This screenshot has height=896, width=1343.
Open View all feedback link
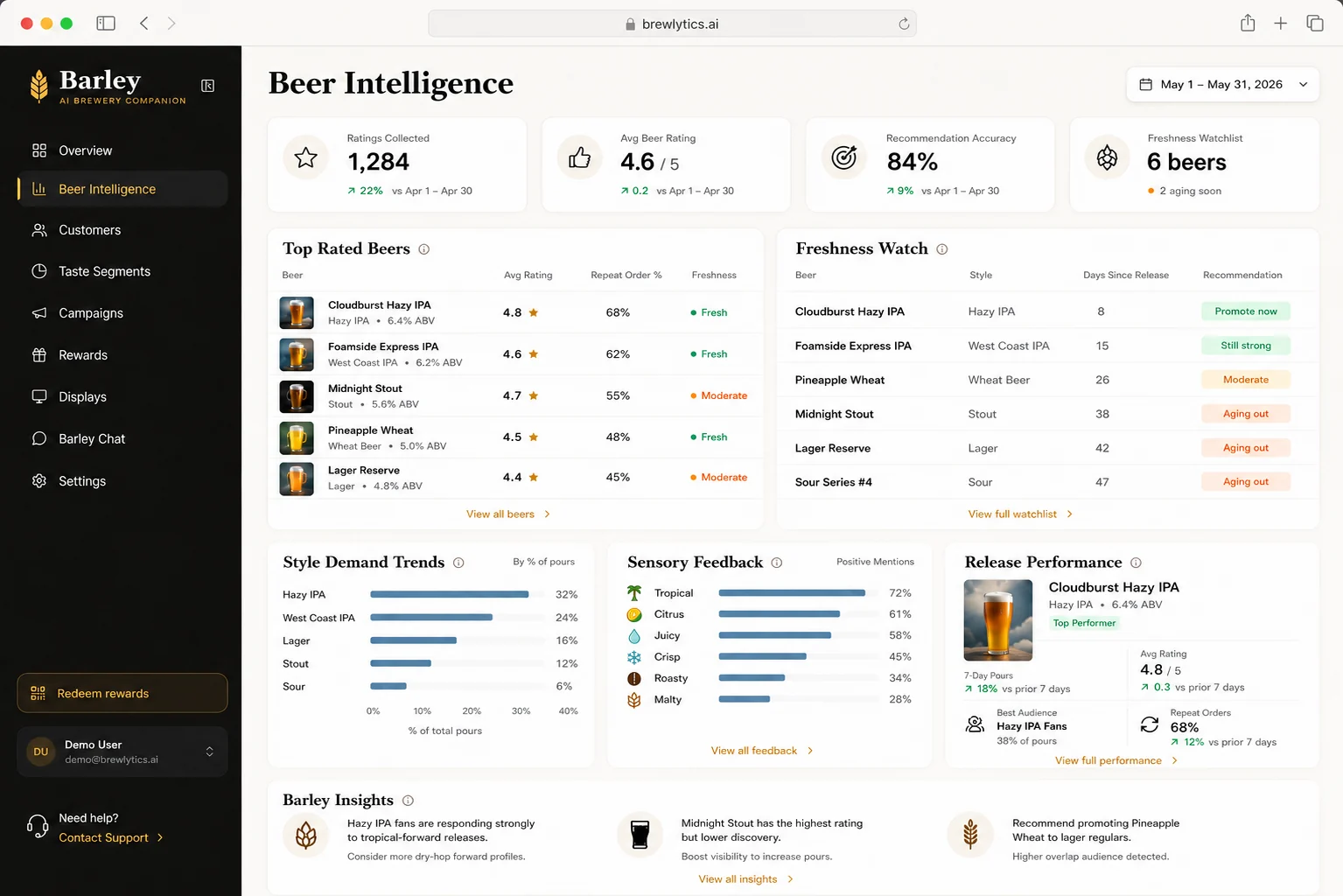762,751
